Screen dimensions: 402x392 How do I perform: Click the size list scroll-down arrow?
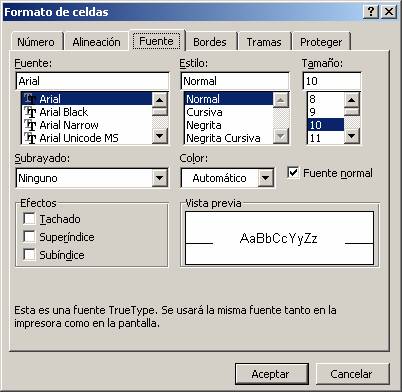click(x=352, y=136)
